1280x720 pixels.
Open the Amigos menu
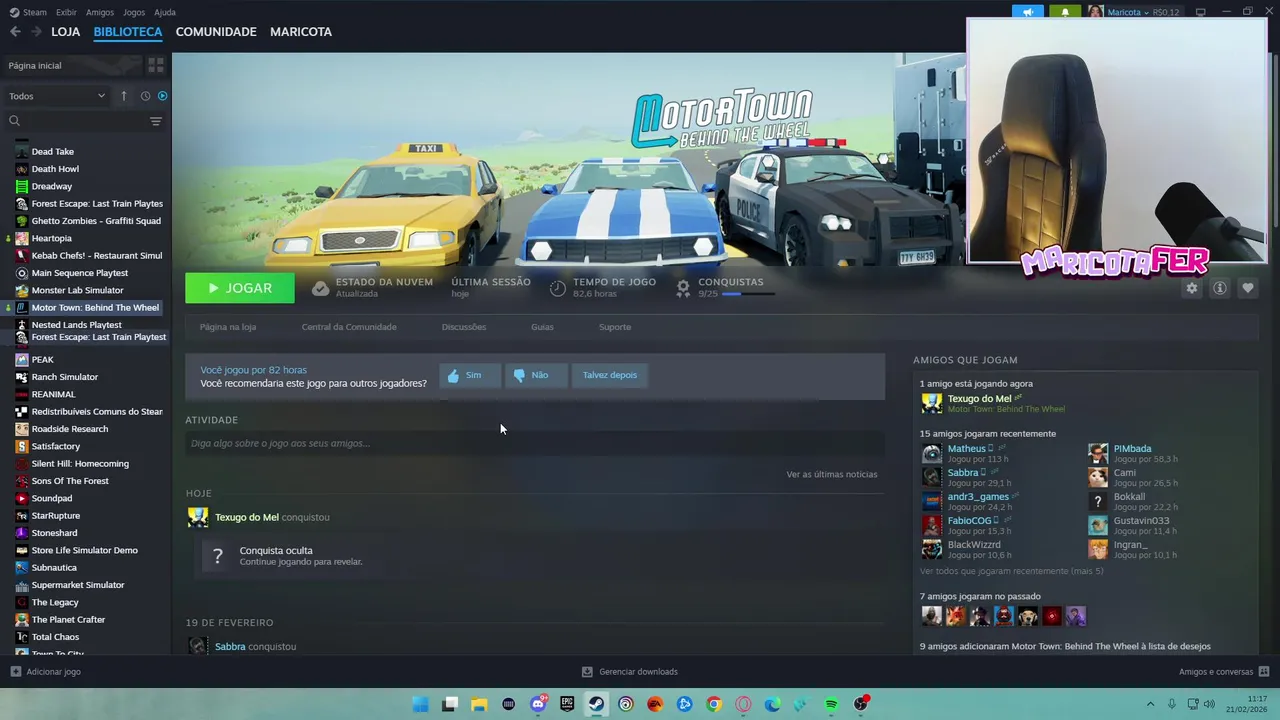click(x=100, y=12)
